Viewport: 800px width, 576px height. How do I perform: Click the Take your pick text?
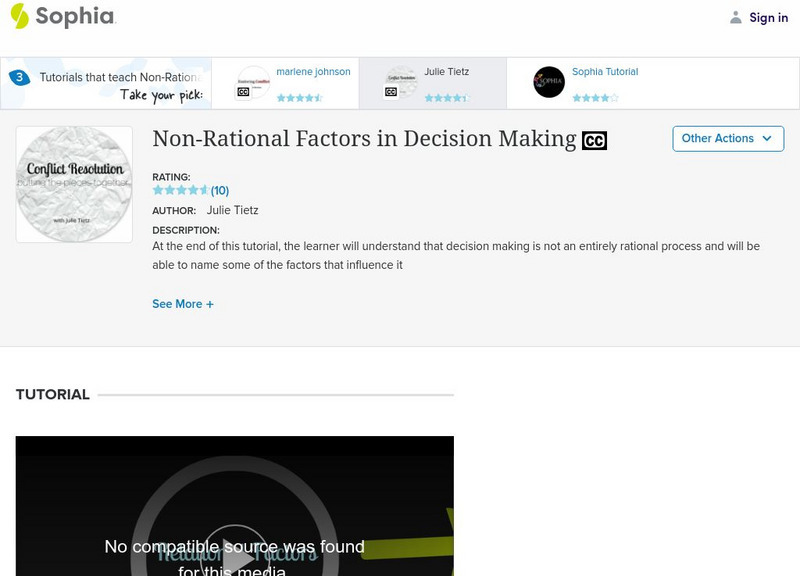[x=162, y=95]
